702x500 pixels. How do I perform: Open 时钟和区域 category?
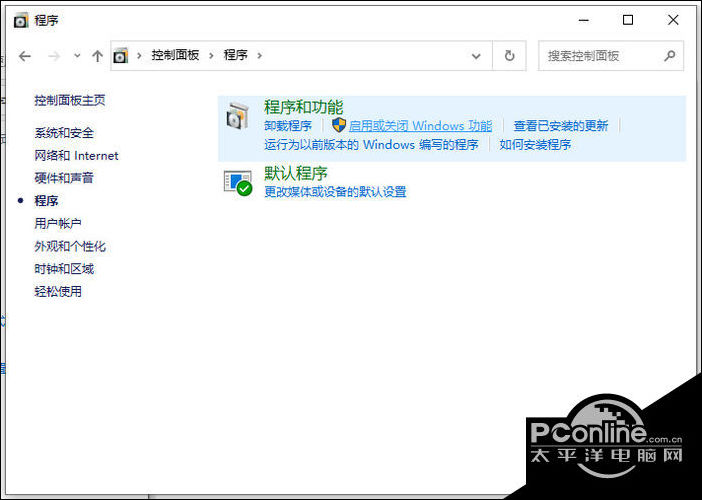(x=64, y=269)
